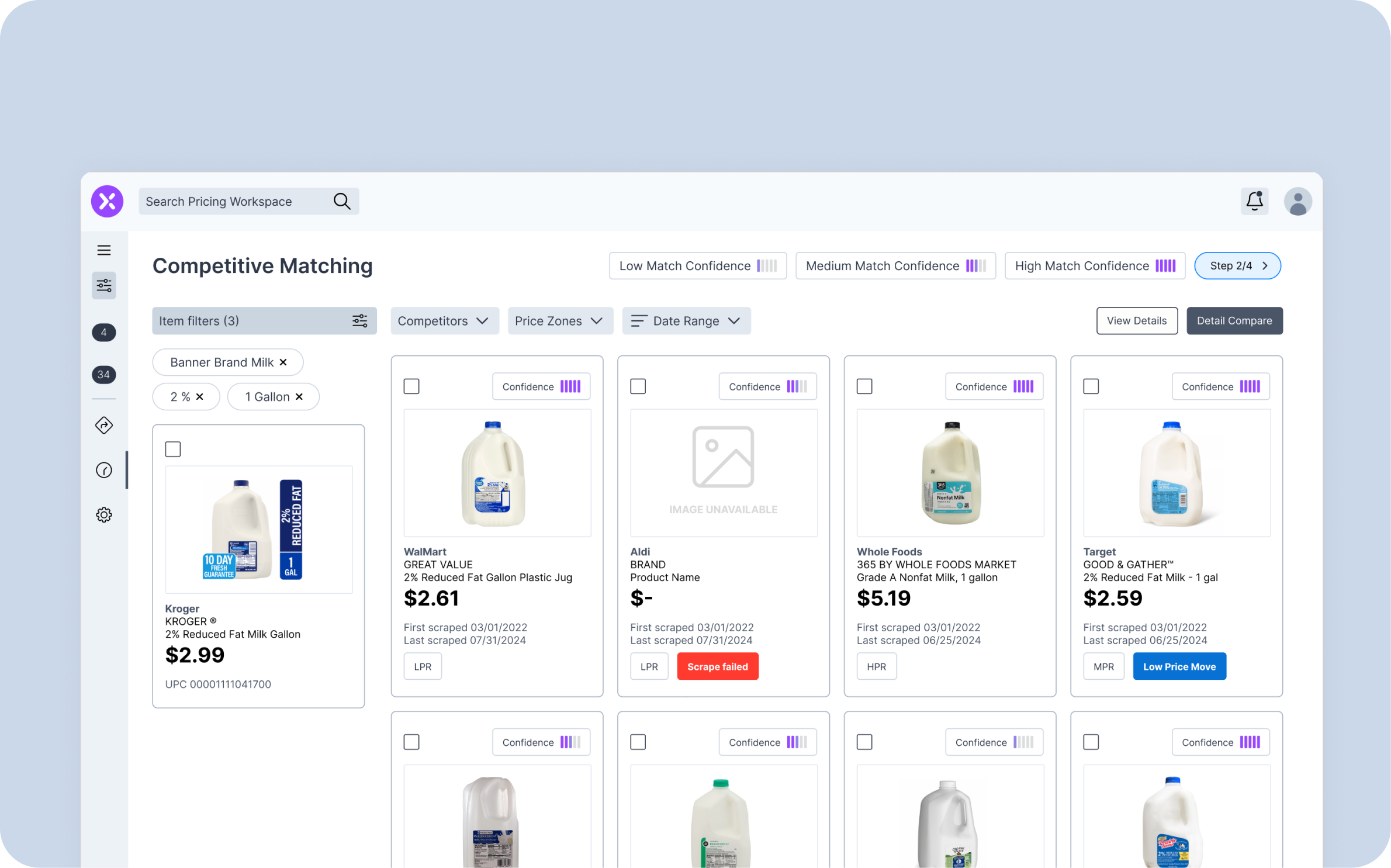Open the diamond arrow sidebar icon
This screenshot has width=1391, height=868.
coord(104,425)
